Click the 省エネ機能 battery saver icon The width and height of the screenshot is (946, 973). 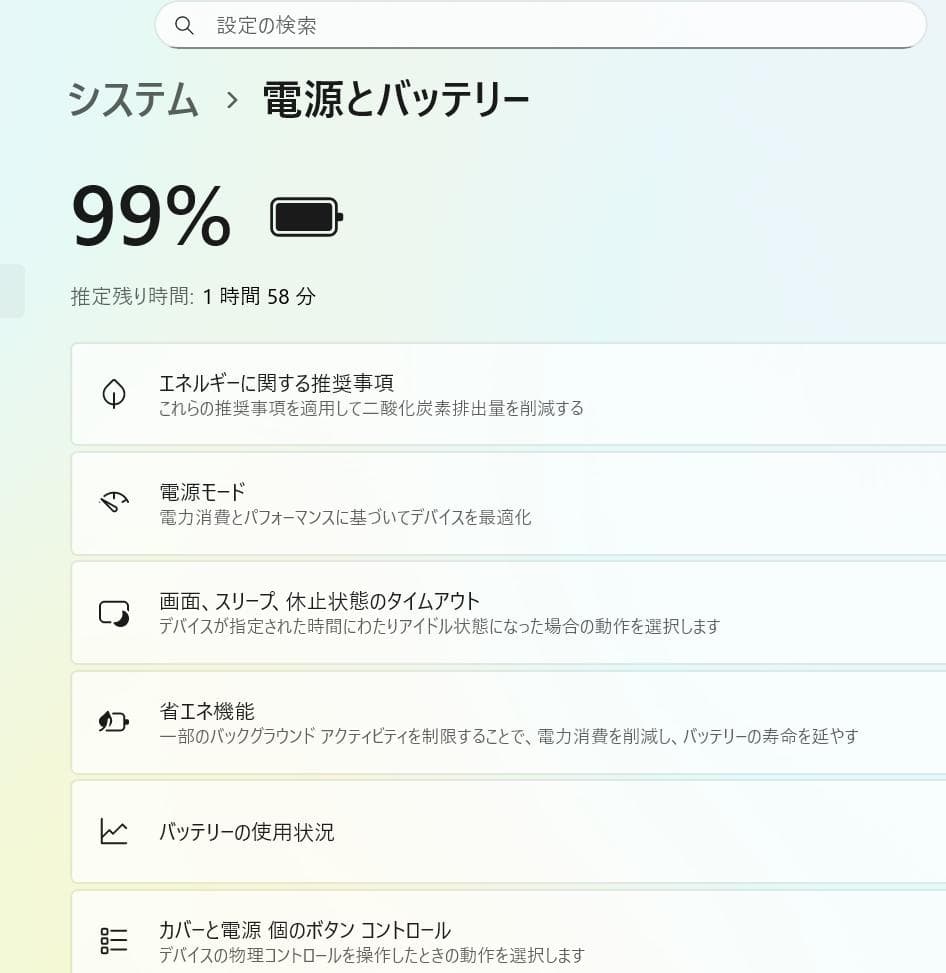[x=114, y=722]
